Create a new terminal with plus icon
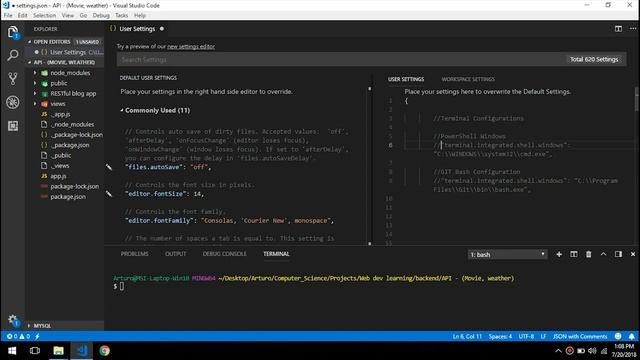Image resolution: width=640 pixels, height=360 pixels. (559, 254)
